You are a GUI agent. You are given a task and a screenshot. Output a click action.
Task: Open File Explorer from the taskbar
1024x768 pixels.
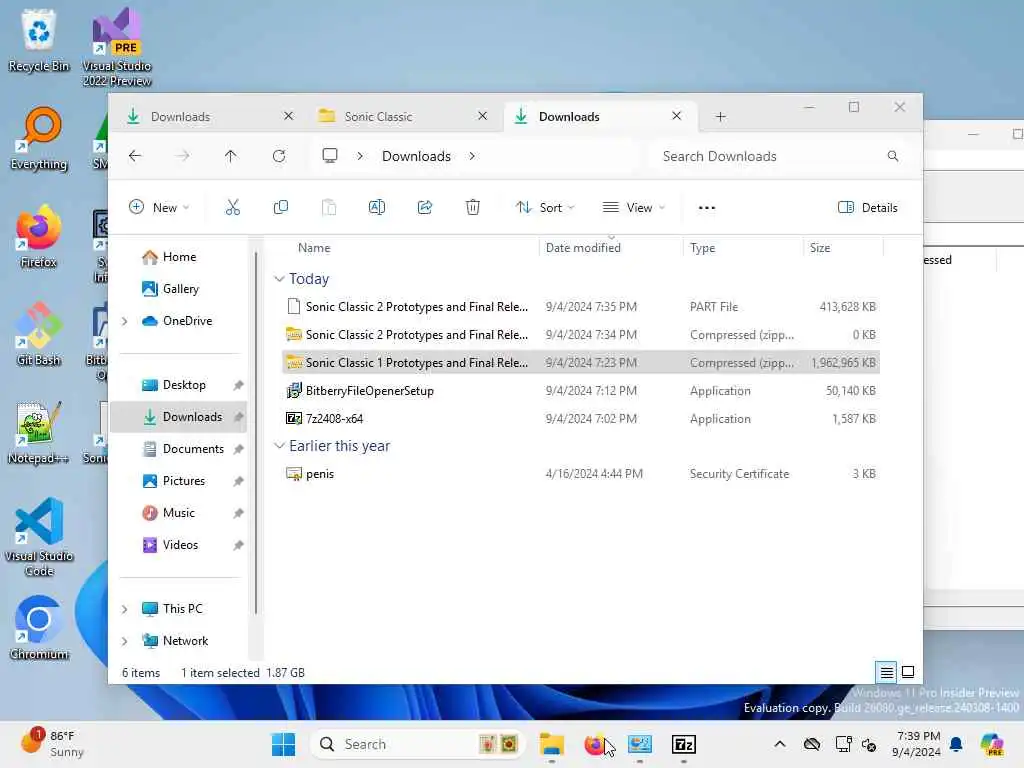[x=552, y=744]
